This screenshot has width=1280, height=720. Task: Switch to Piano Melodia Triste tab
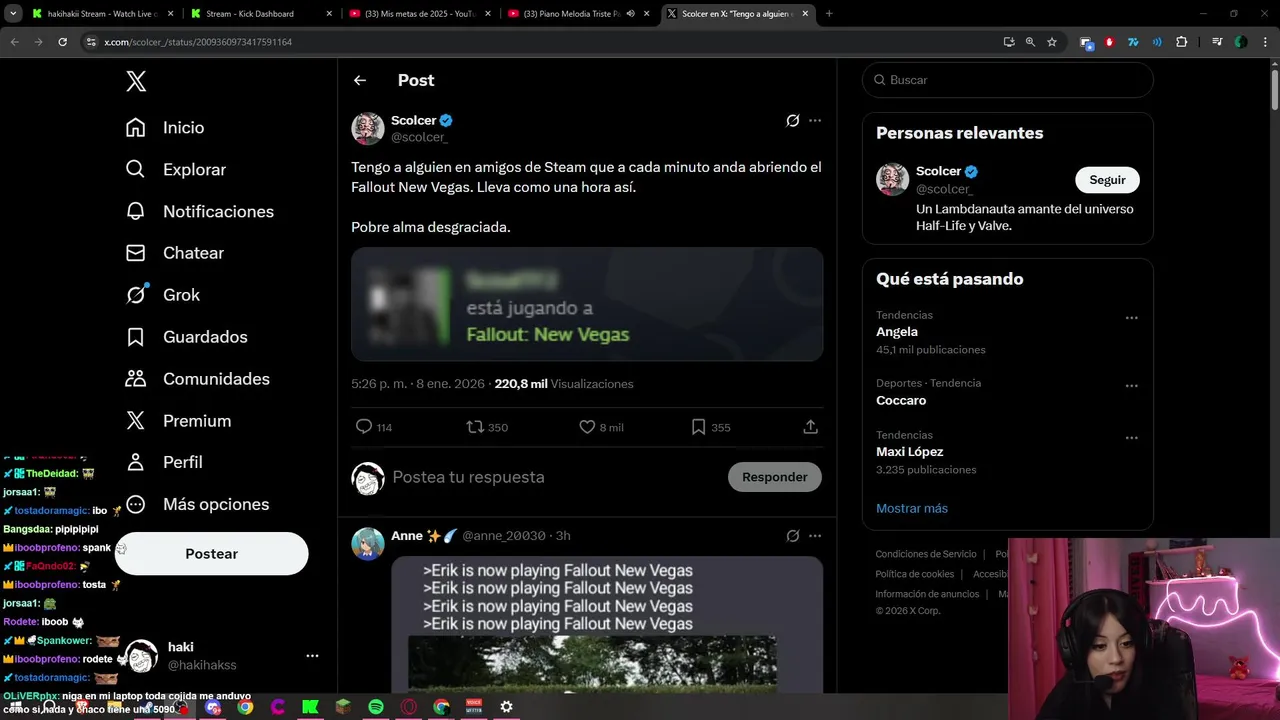pyautogui.click(x=566, y=14)
